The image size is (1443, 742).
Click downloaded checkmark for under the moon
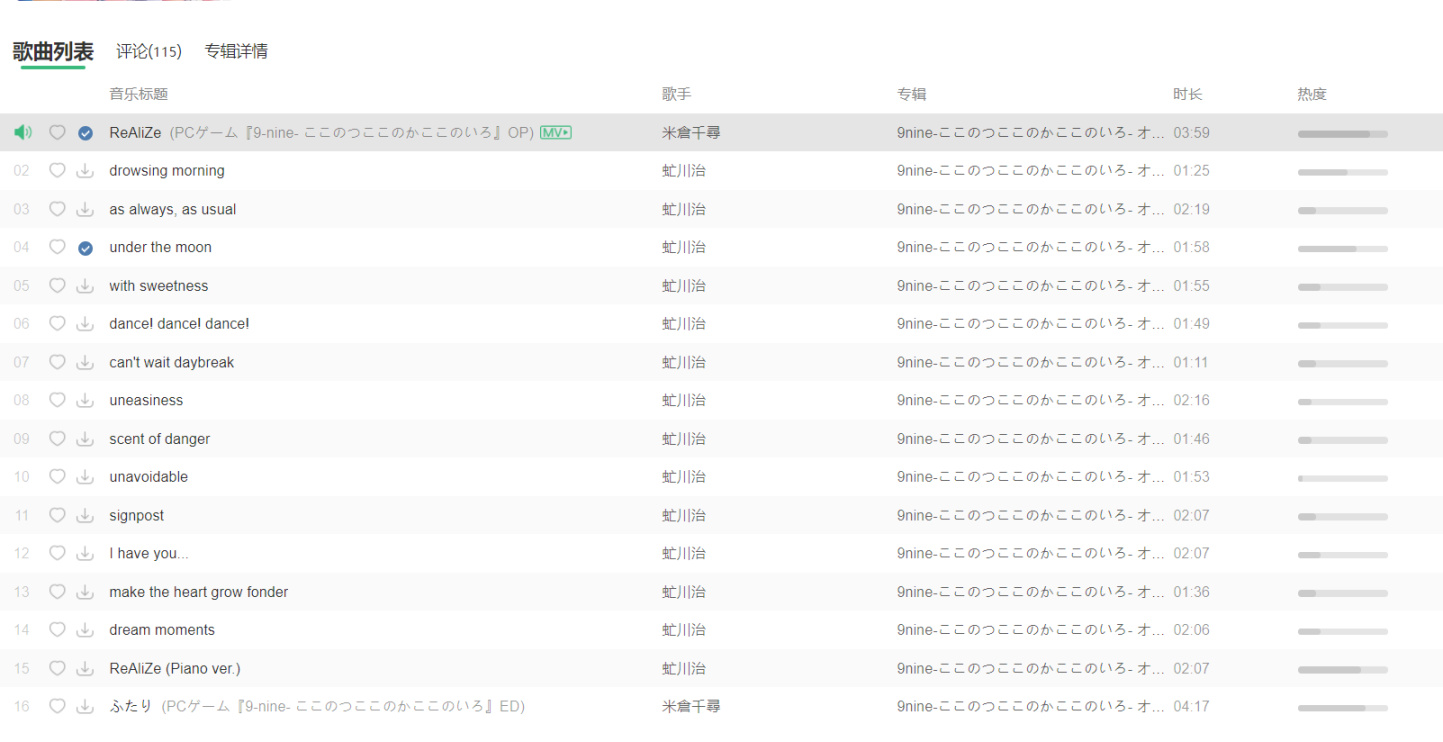tap(85, 248)
